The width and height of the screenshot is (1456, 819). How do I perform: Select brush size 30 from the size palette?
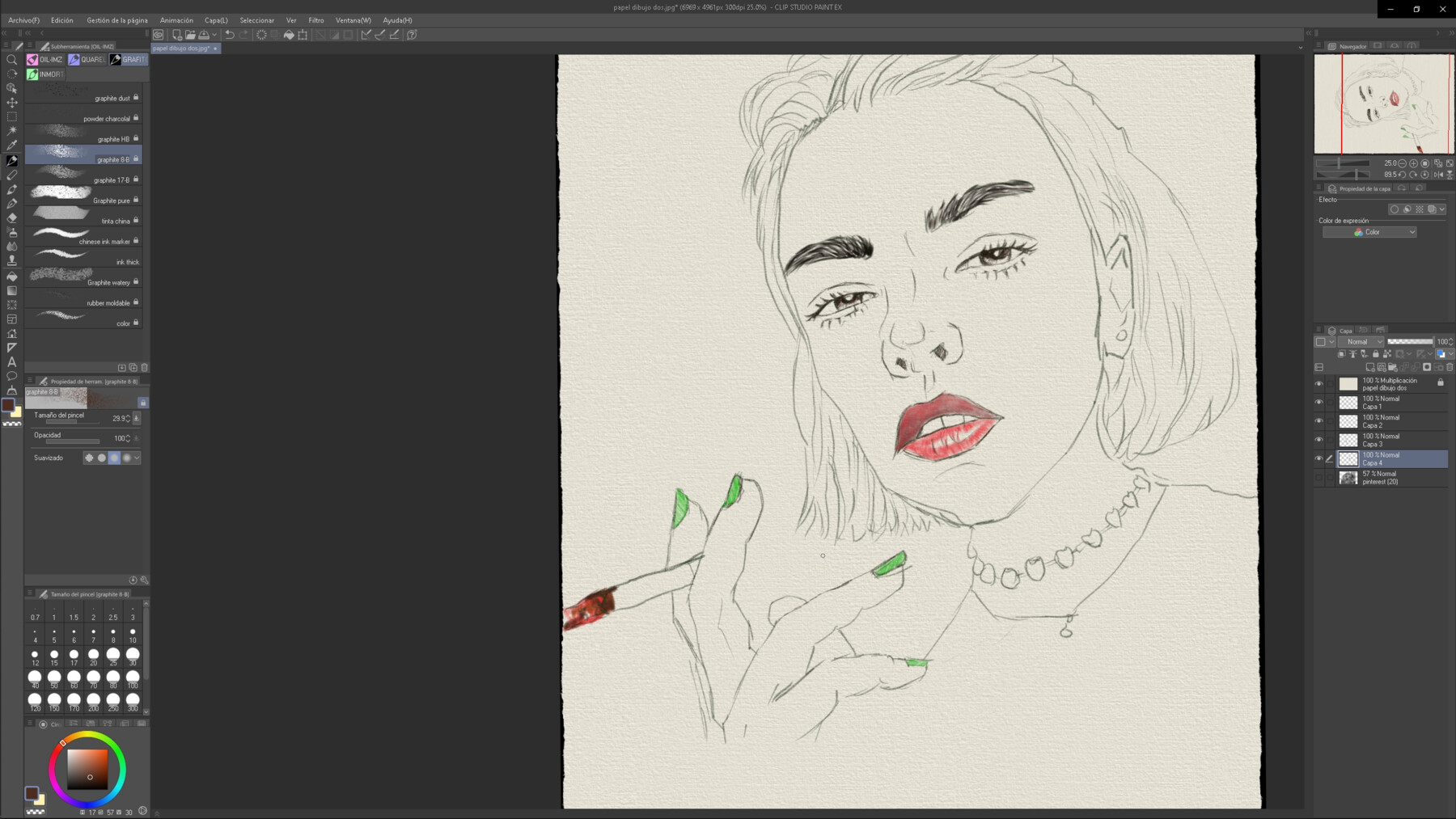[132, 657]
